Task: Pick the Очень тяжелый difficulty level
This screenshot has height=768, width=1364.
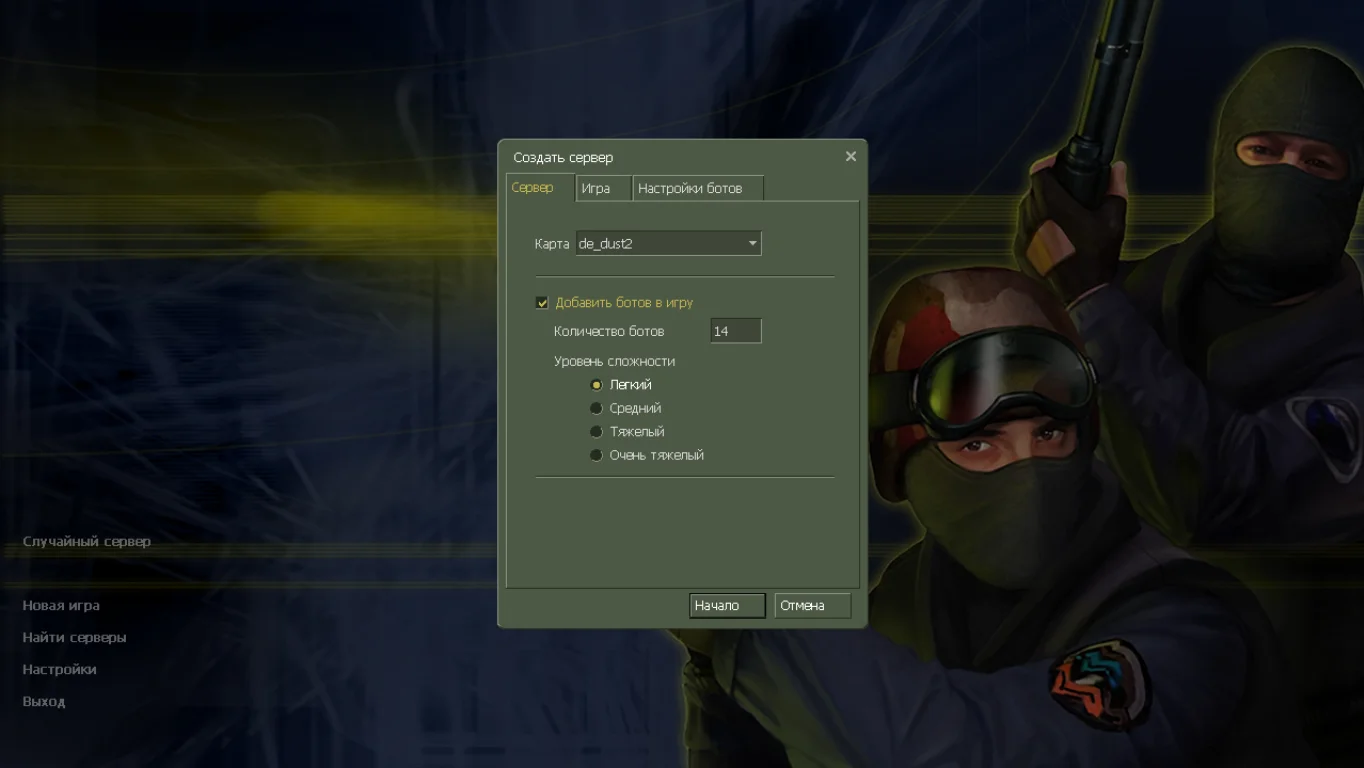Action: (x=597, y=455)
